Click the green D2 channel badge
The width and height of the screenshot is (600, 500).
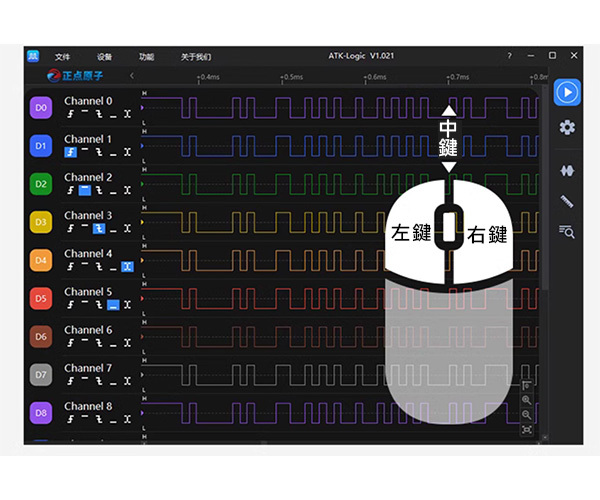(41, 184)
